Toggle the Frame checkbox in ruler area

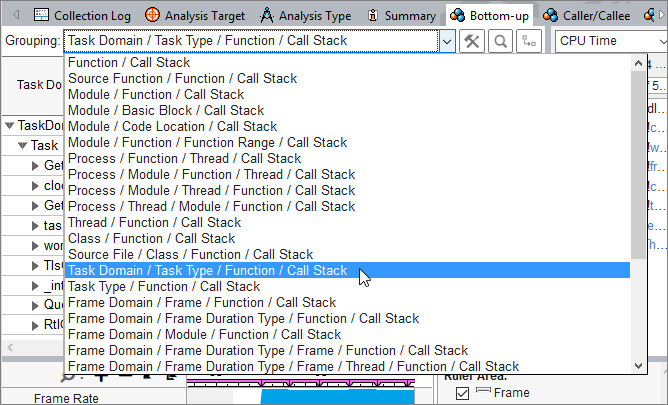pyautogui.click(x=462, y=394)
